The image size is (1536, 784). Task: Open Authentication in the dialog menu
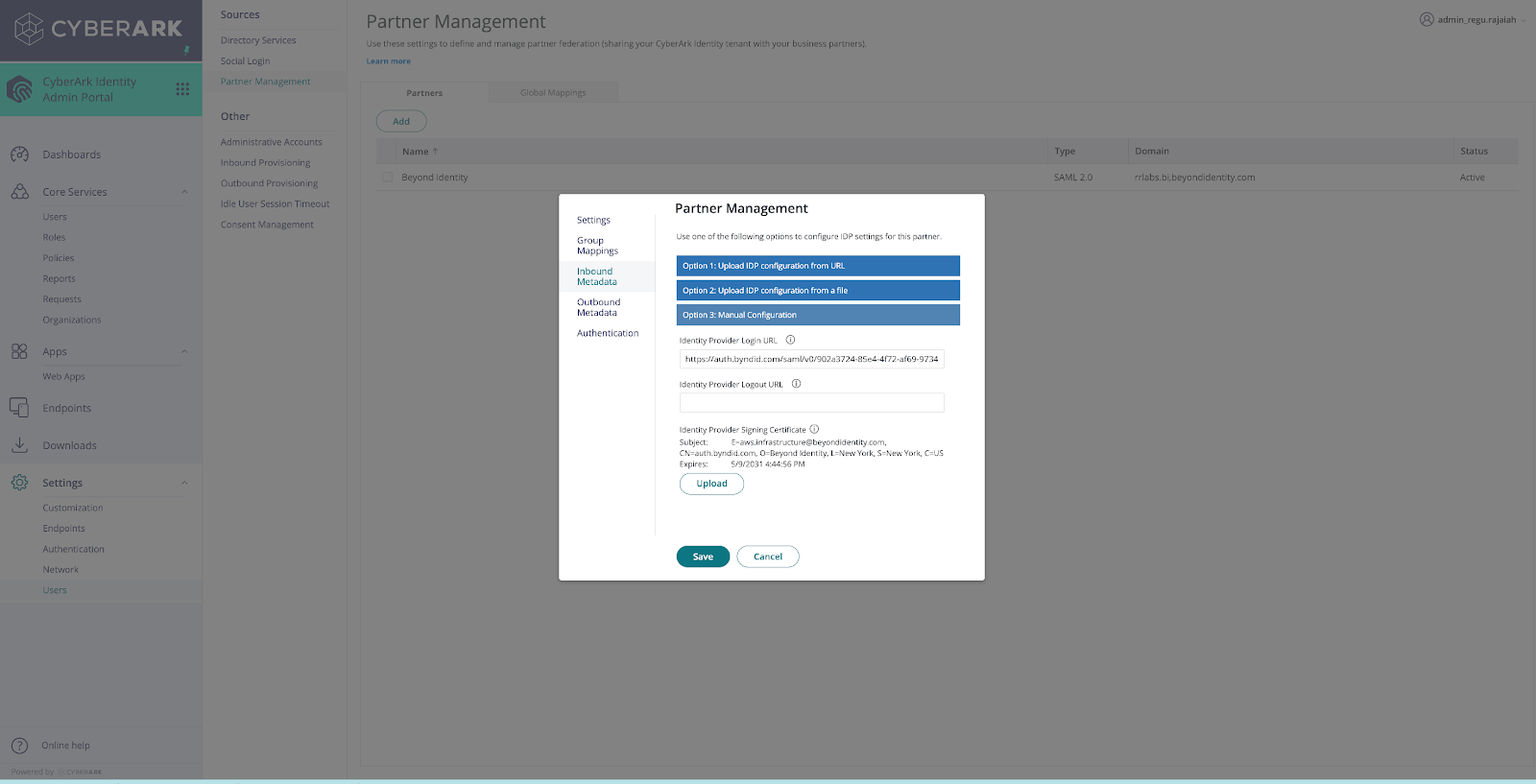click(608, 333)
